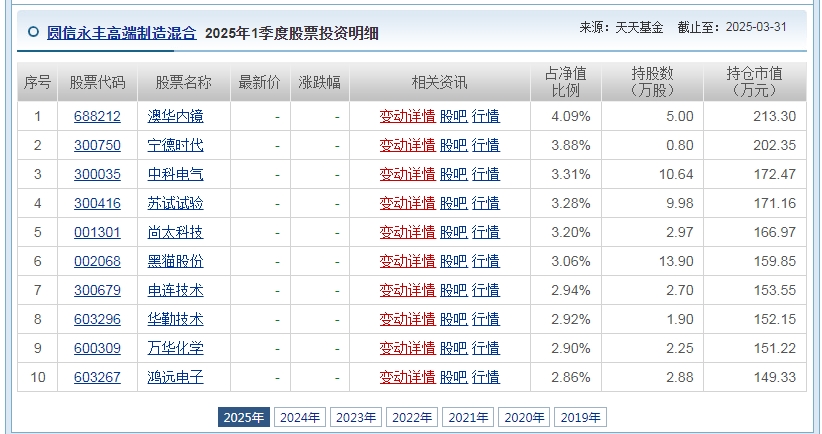The image size is (822, 434).
Task: Open stock code 300750
Action: point(98,145)
